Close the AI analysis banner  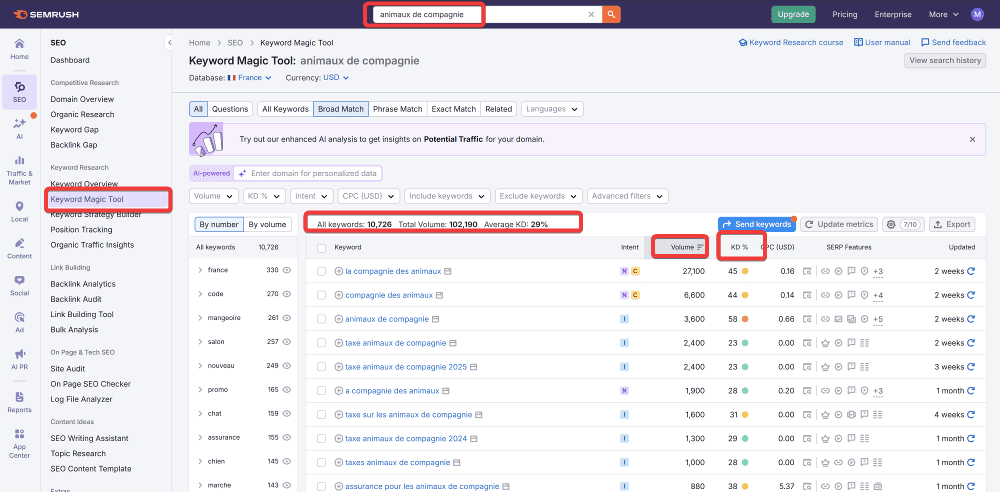click(972, 140)
